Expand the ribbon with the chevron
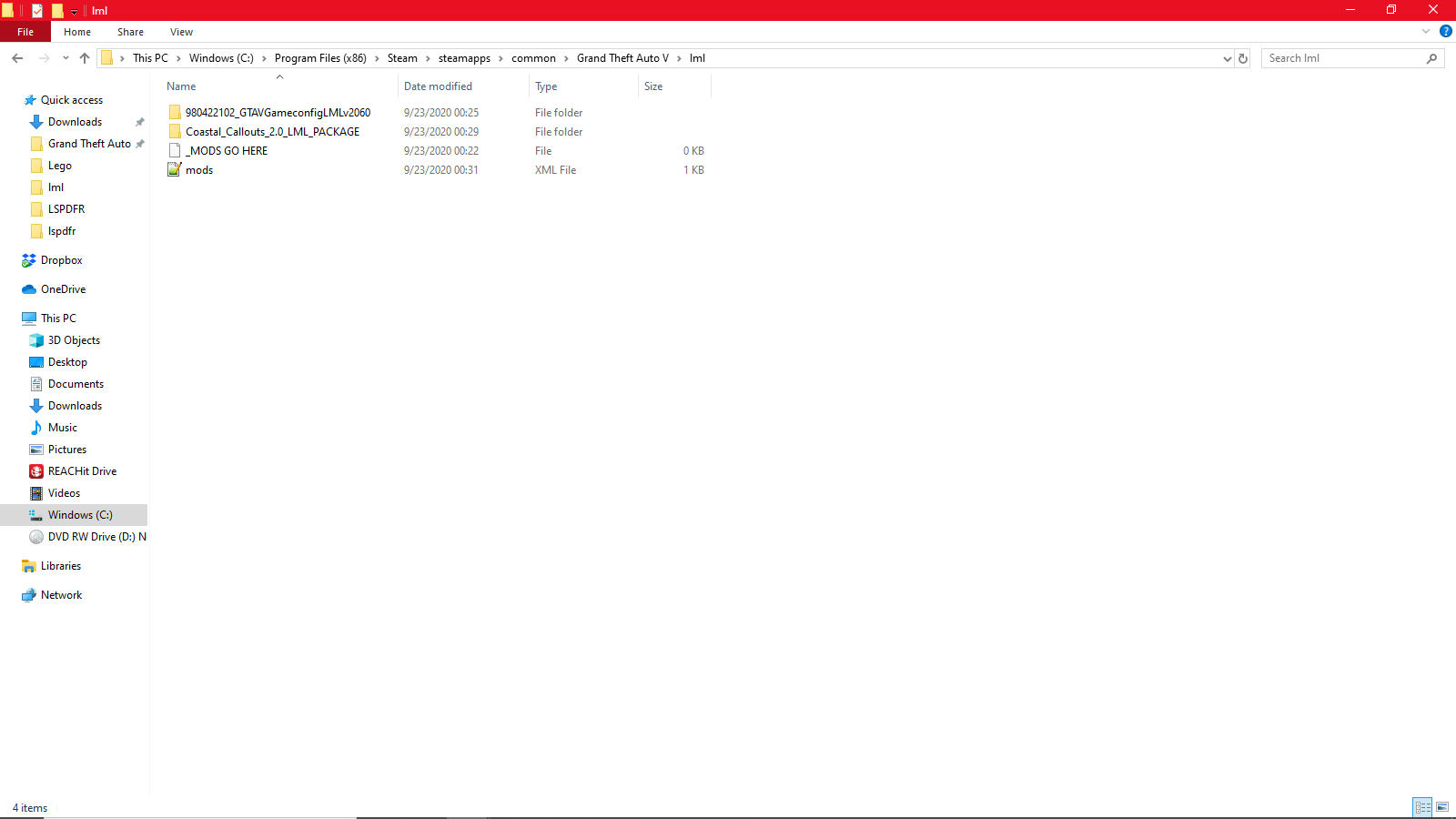The image size is (1456, 819). tap(1426, 31)
